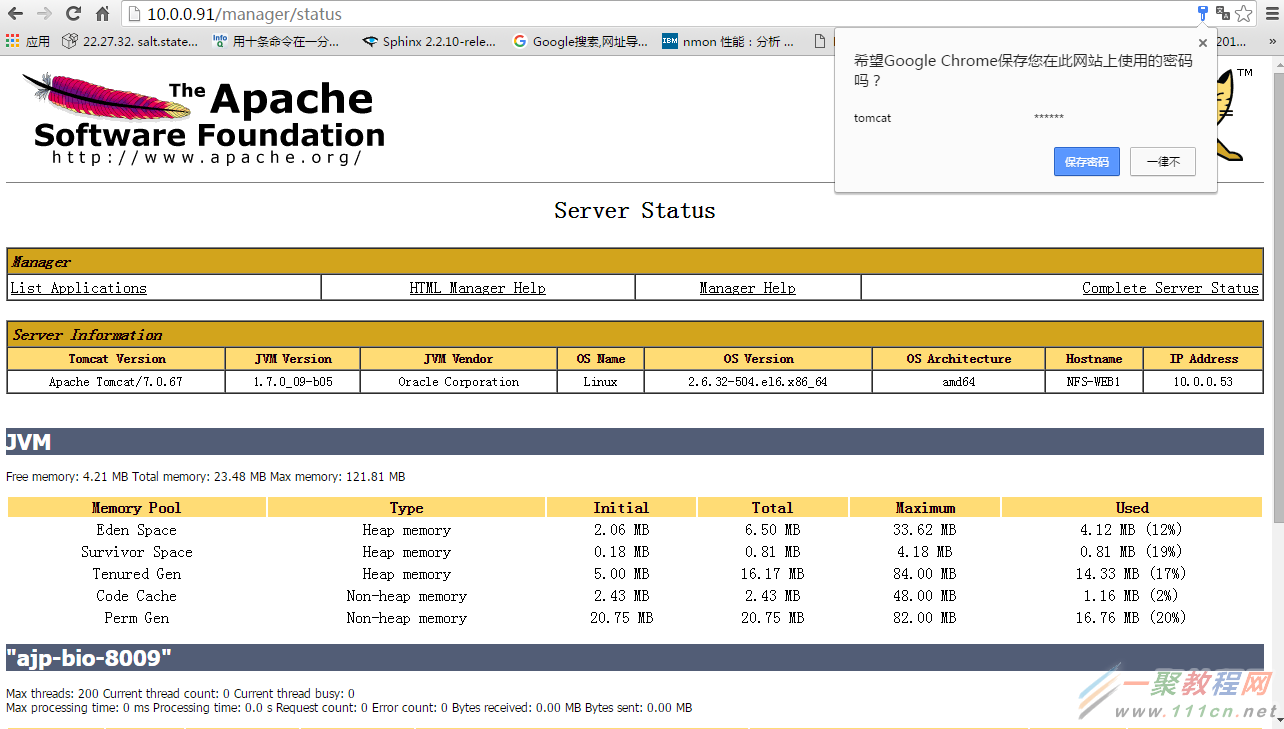
Task: Click the Server Status heading
Action: coord(635,211)
